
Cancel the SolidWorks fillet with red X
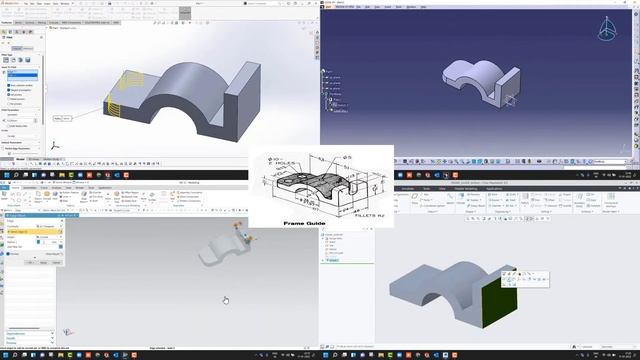tap(9, 42)
